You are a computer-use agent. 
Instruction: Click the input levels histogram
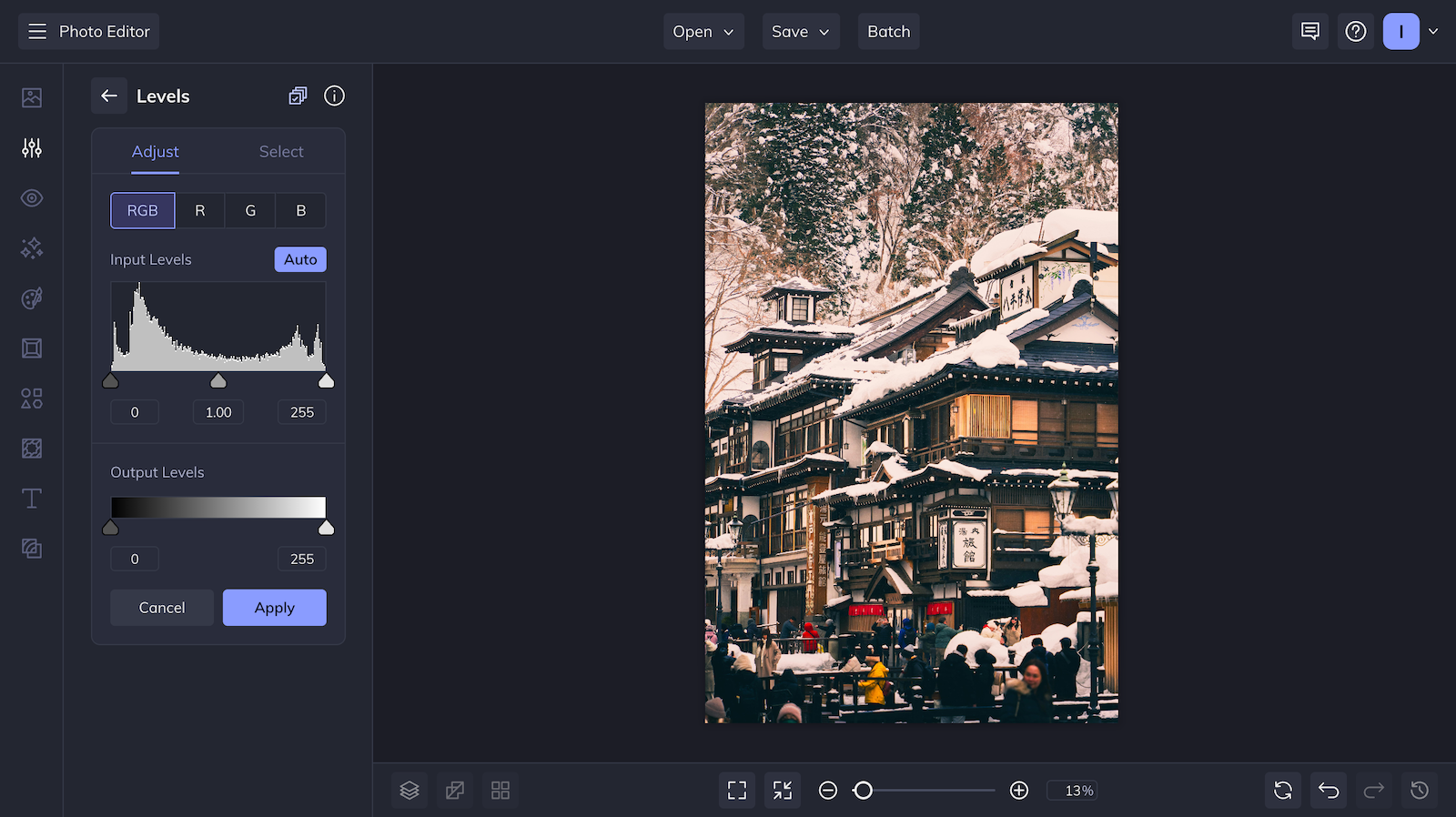(218, 326)
